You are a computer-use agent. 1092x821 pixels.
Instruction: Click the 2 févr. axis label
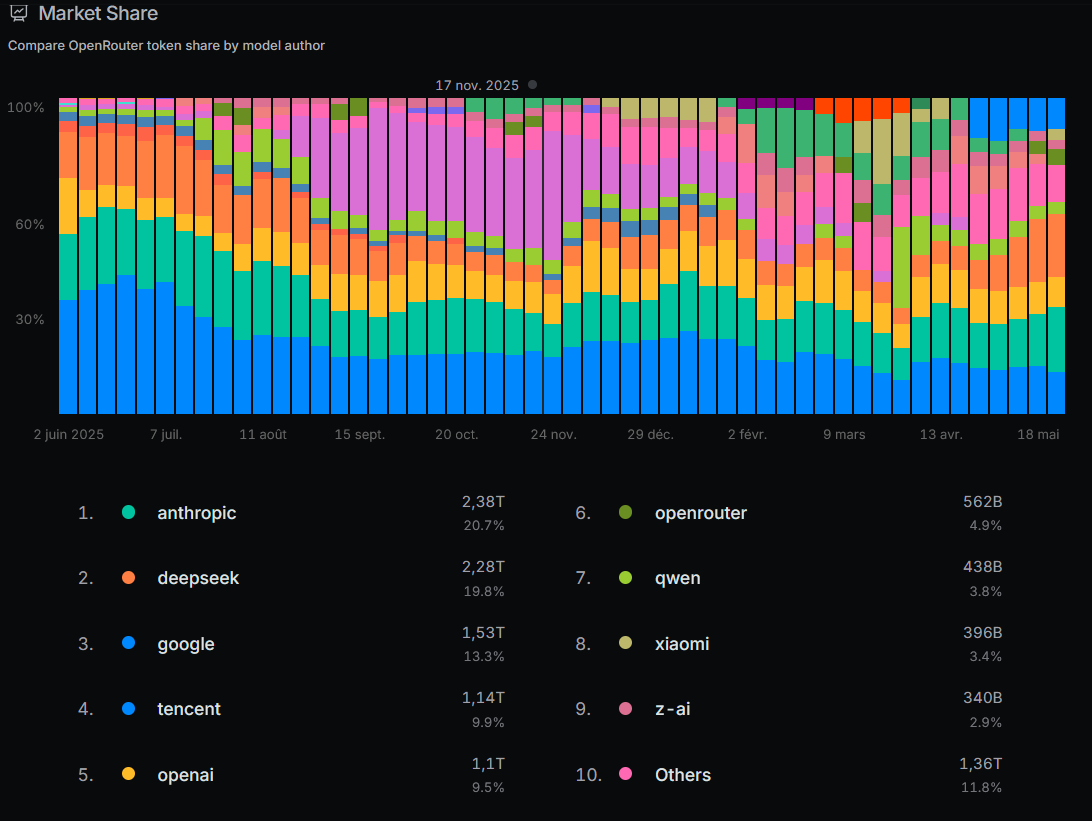coord(747,435)
